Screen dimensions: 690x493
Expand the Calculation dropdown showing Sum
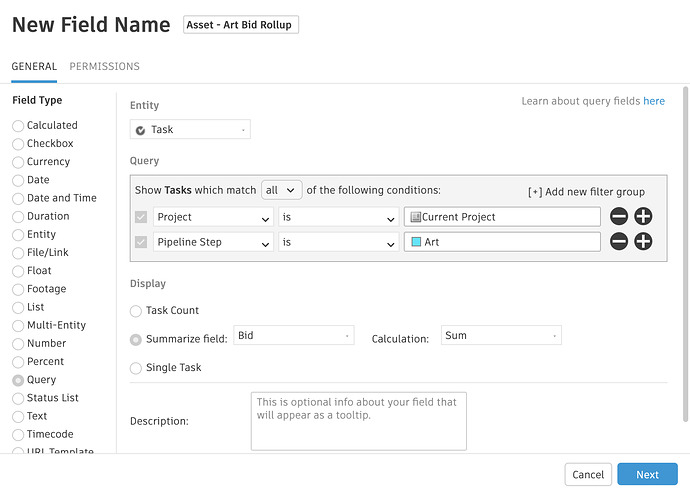click(501, 336)
